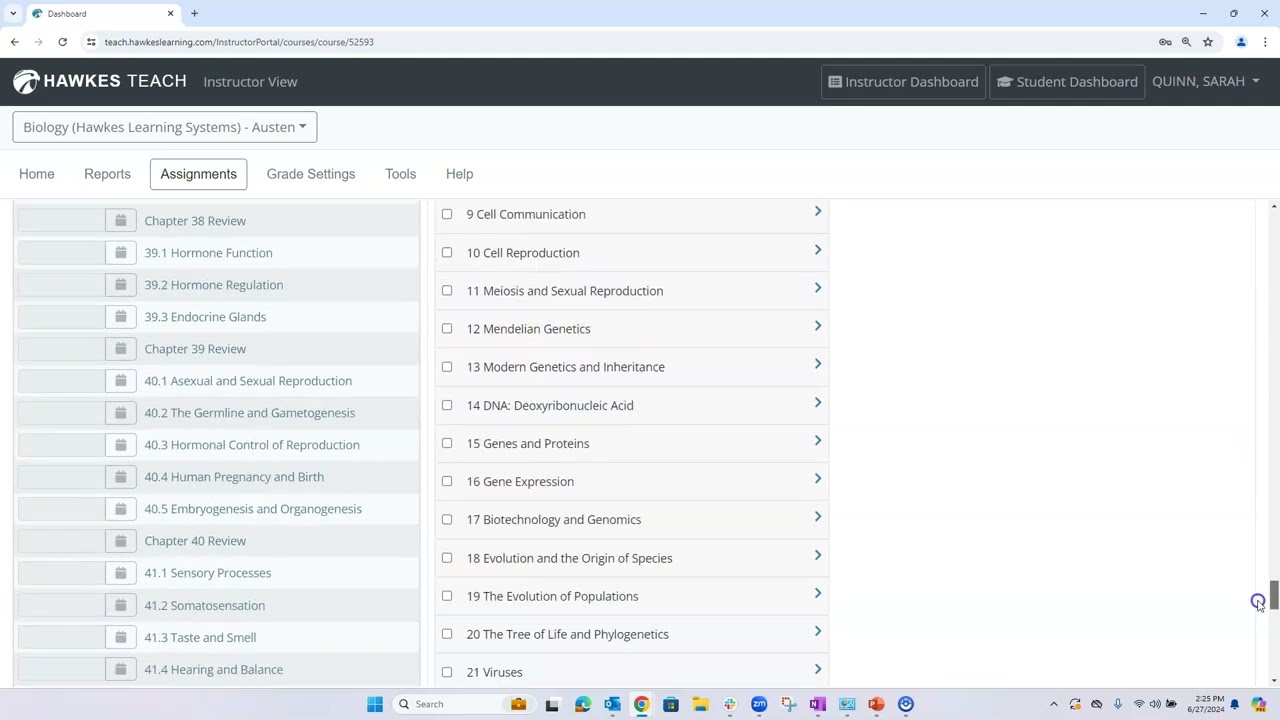Click the browser address bar URL

(x=239, y=42)
